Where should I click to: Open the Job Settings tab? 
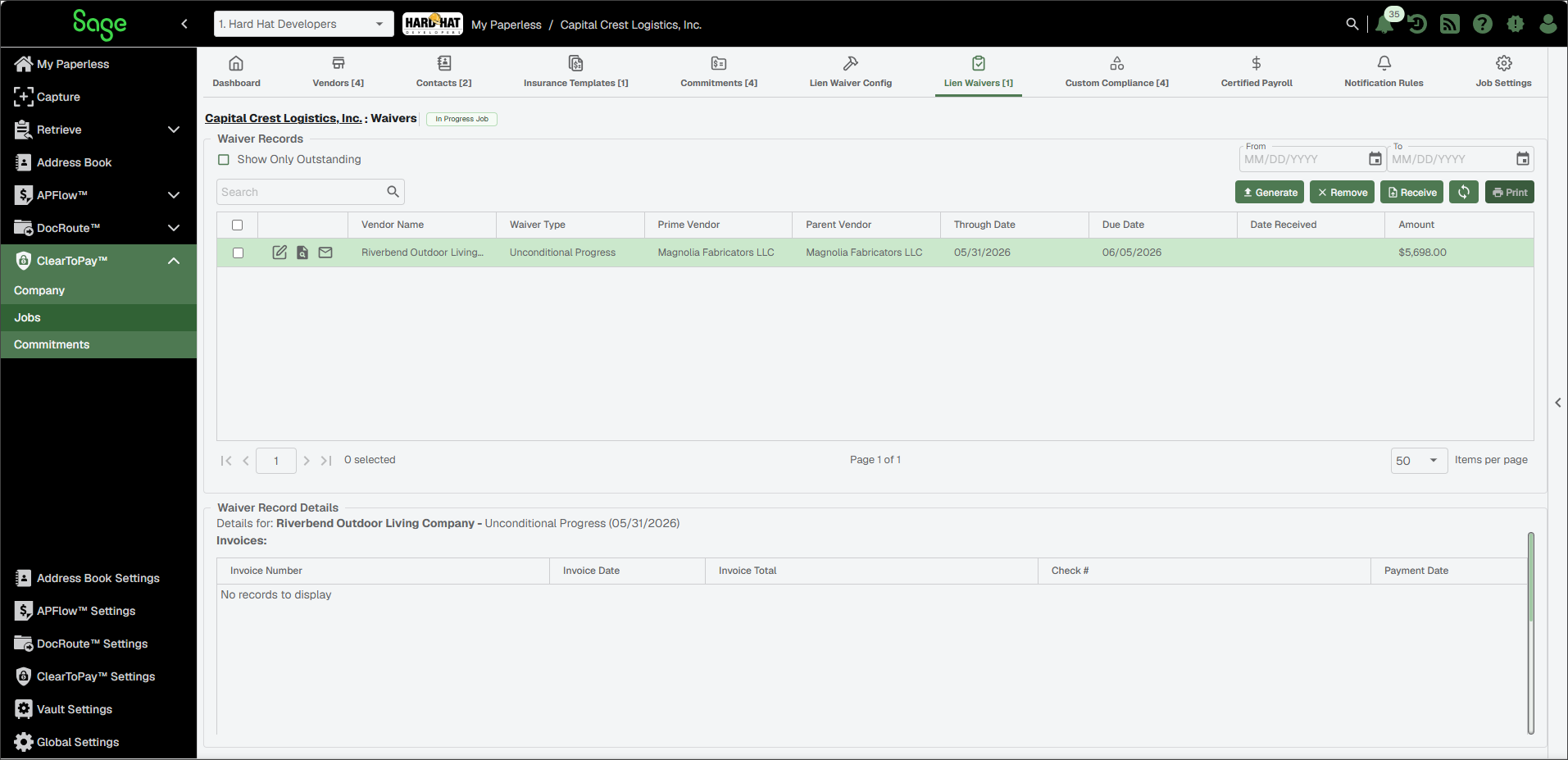(1503, 72)
